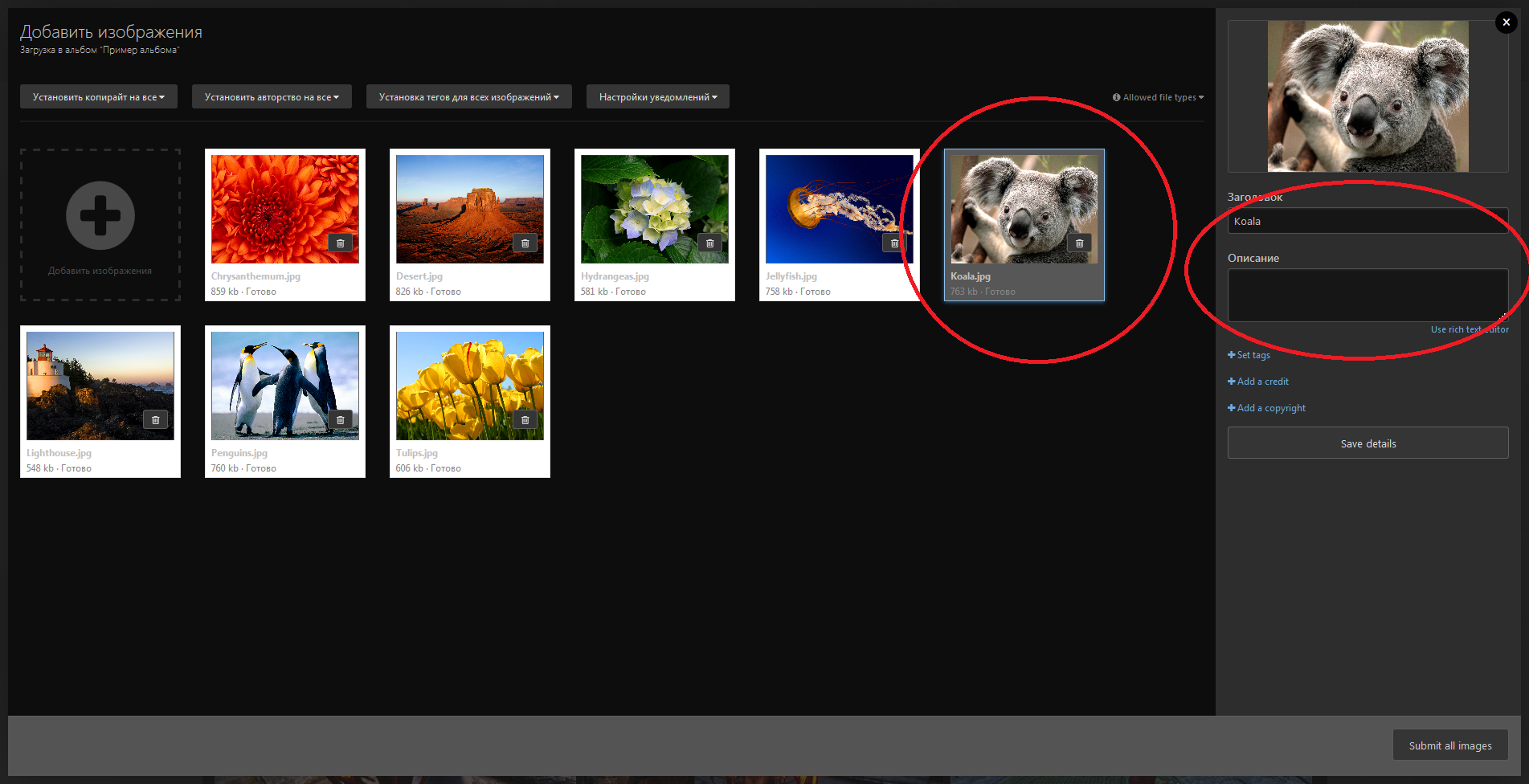Image resolution: width=1529 pixels, height=784 pixels.
Task: Remove Hydrangeas.jpg using its trash icon
Action: pos(709,243)
